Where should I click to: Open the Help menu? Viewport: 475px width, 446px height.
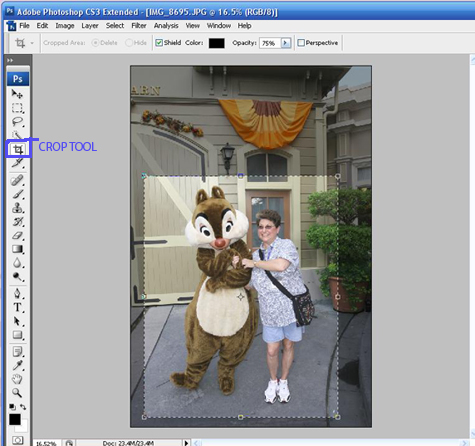(244, 26)
